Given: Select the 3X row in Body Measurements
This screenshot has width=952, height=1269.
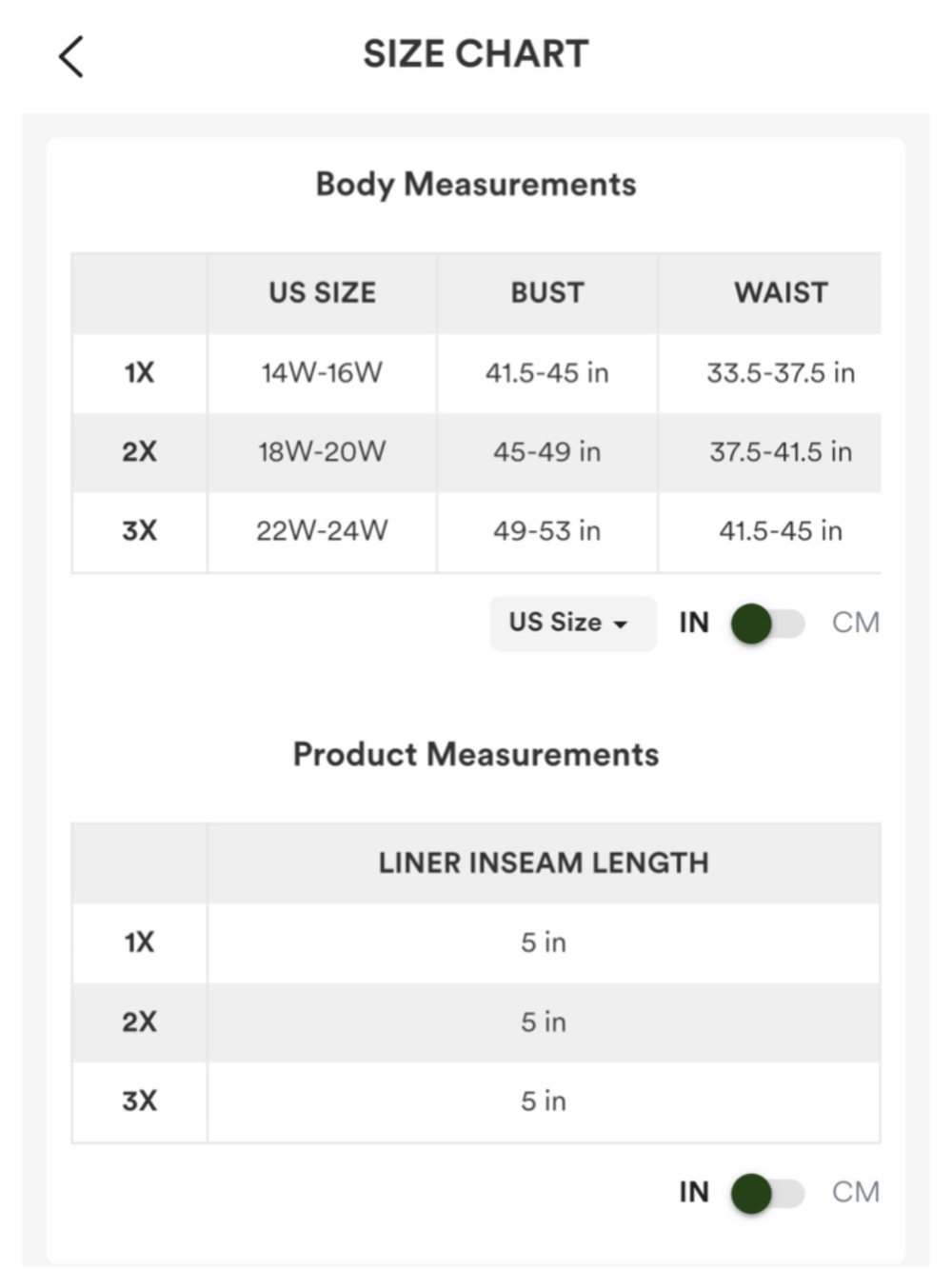Looking at the screenshot, I should pyautogui.click(x=476, y=531).
